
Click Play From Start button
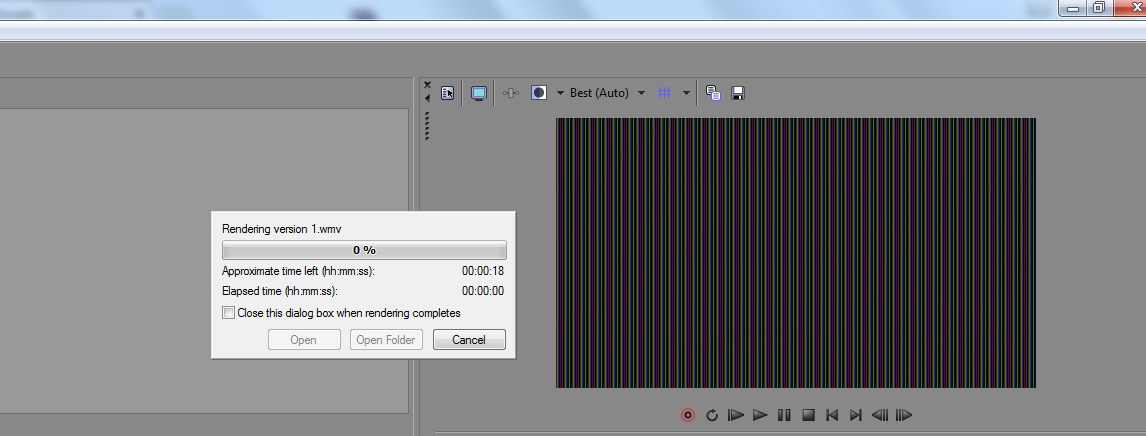click(x=736, y=415)
